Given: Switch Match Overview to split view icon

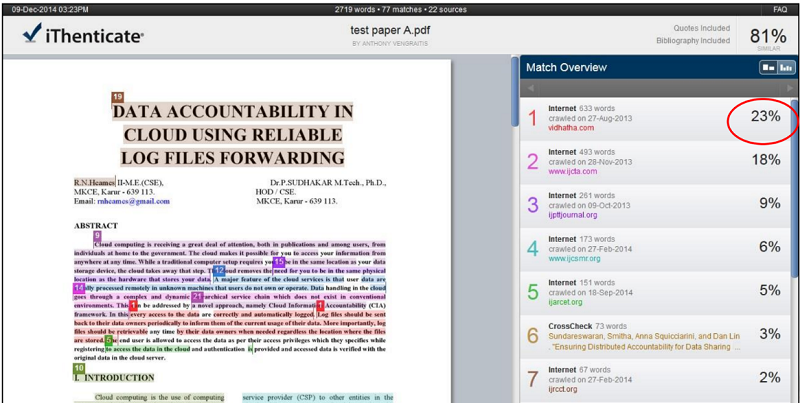Looking at the screenshot, I should pos(767,67).
